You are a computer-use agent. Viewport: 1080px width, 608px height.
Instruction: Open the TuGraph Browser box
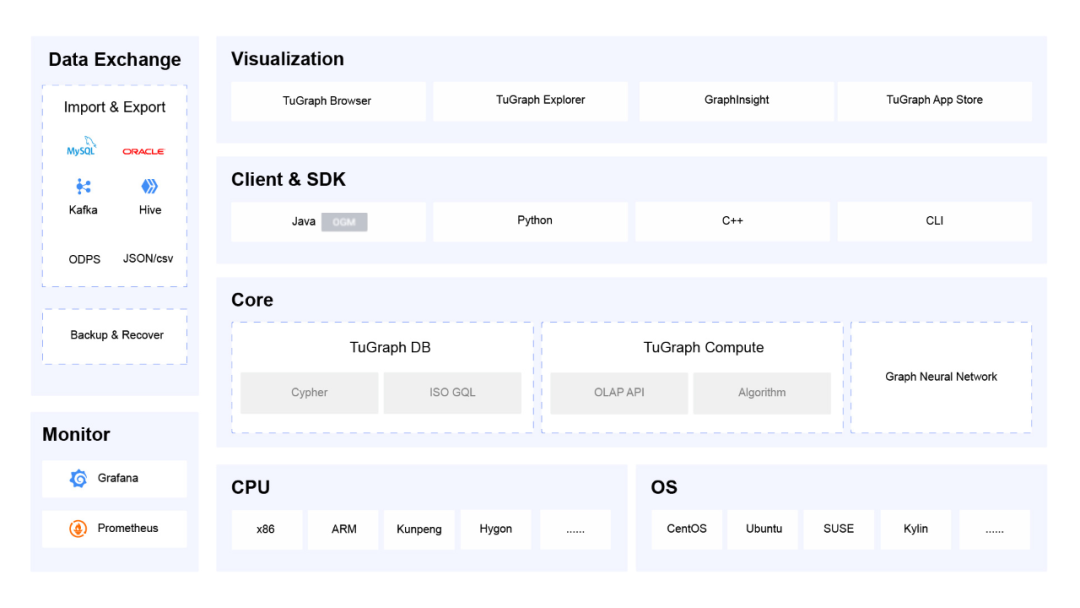point(328,101)
